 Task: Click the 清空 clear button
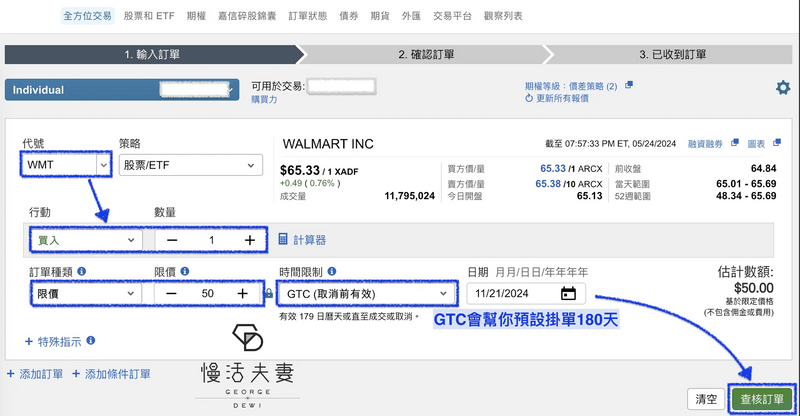coord(706,399)
